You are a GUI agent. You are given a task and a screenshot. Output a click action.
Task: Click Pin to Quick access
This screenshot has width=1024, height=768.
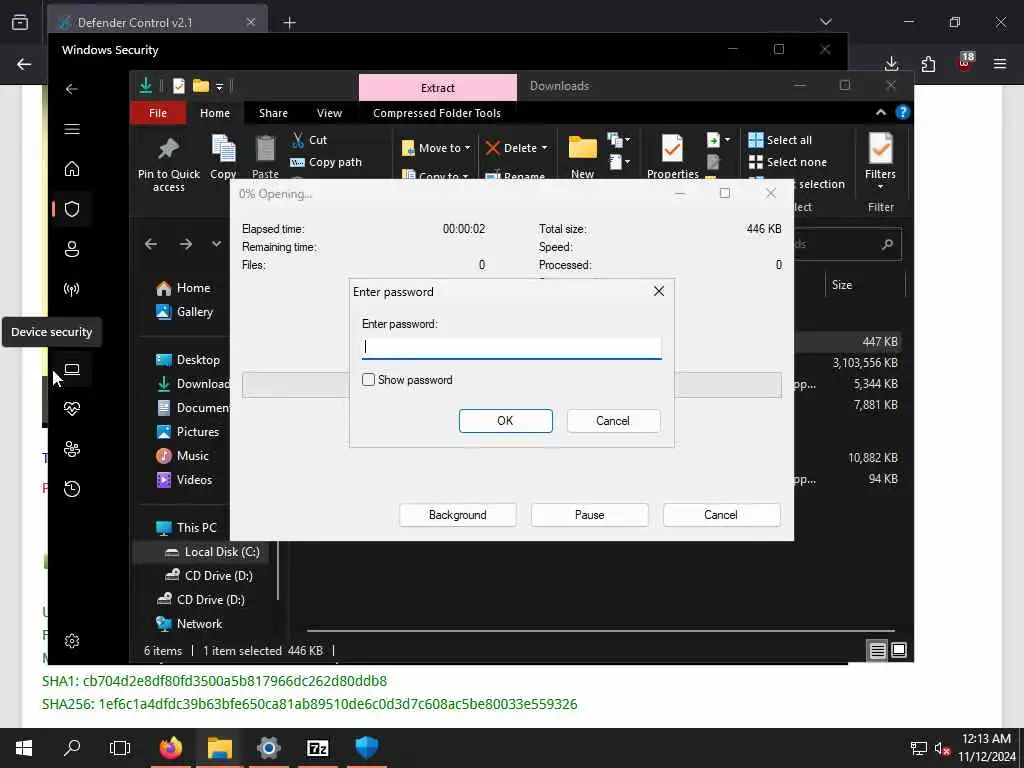pyautogui.click(x=168, y=165)
